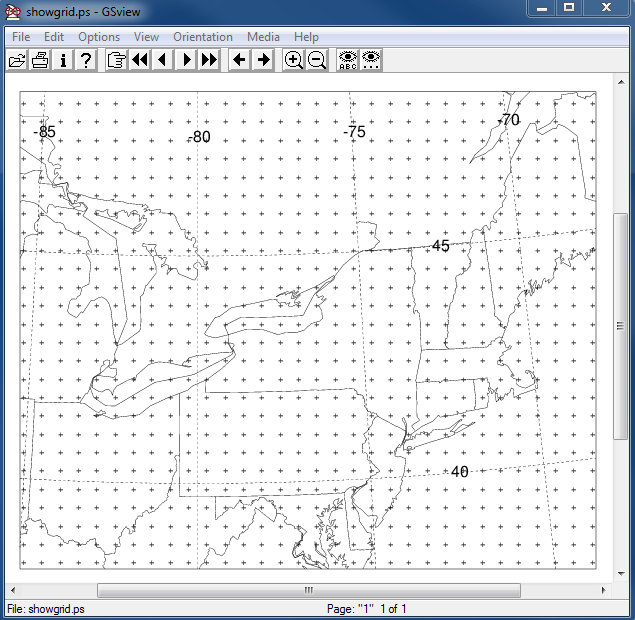Click the Go forward right arrow button
This screenshot has width=635, height=620.
[x=263, y=60]
